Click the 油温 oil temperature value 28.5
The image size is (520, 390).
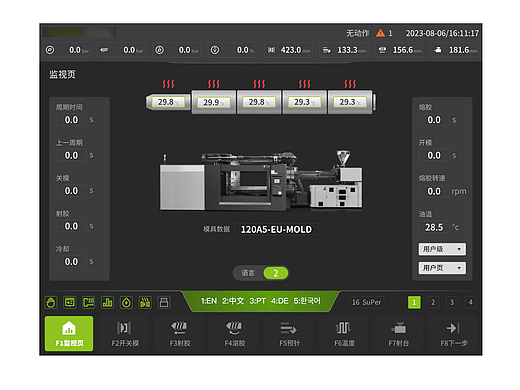tap(434, 227)
